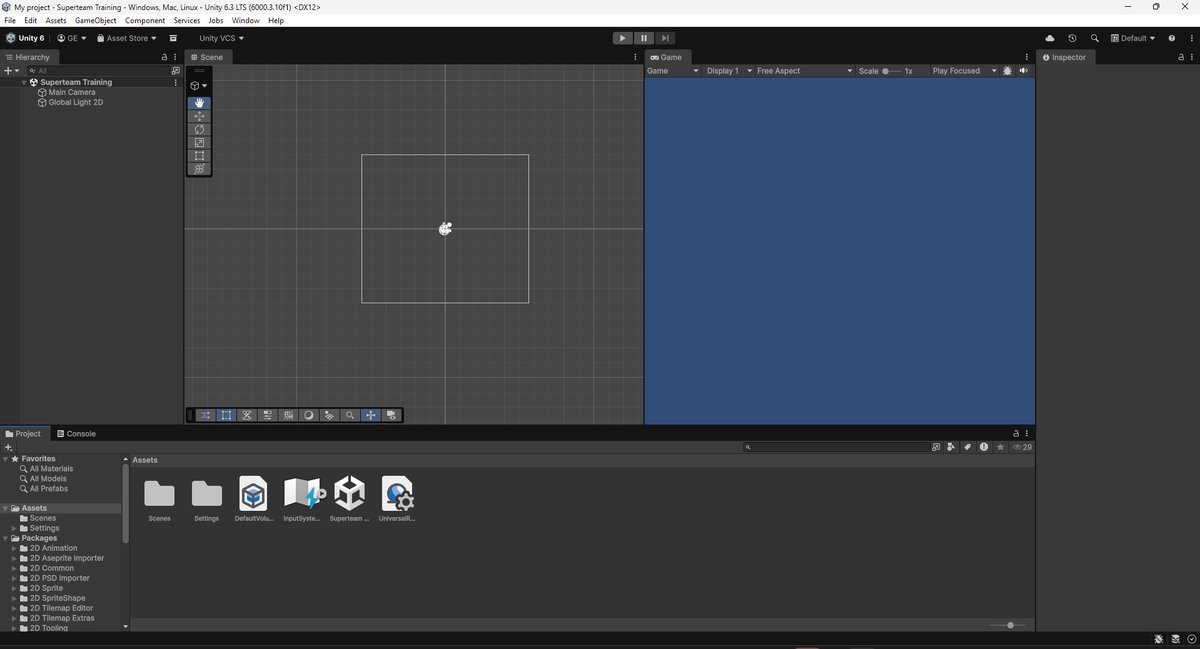Click the Unity 6 logo button

click(x=25, y=38)
